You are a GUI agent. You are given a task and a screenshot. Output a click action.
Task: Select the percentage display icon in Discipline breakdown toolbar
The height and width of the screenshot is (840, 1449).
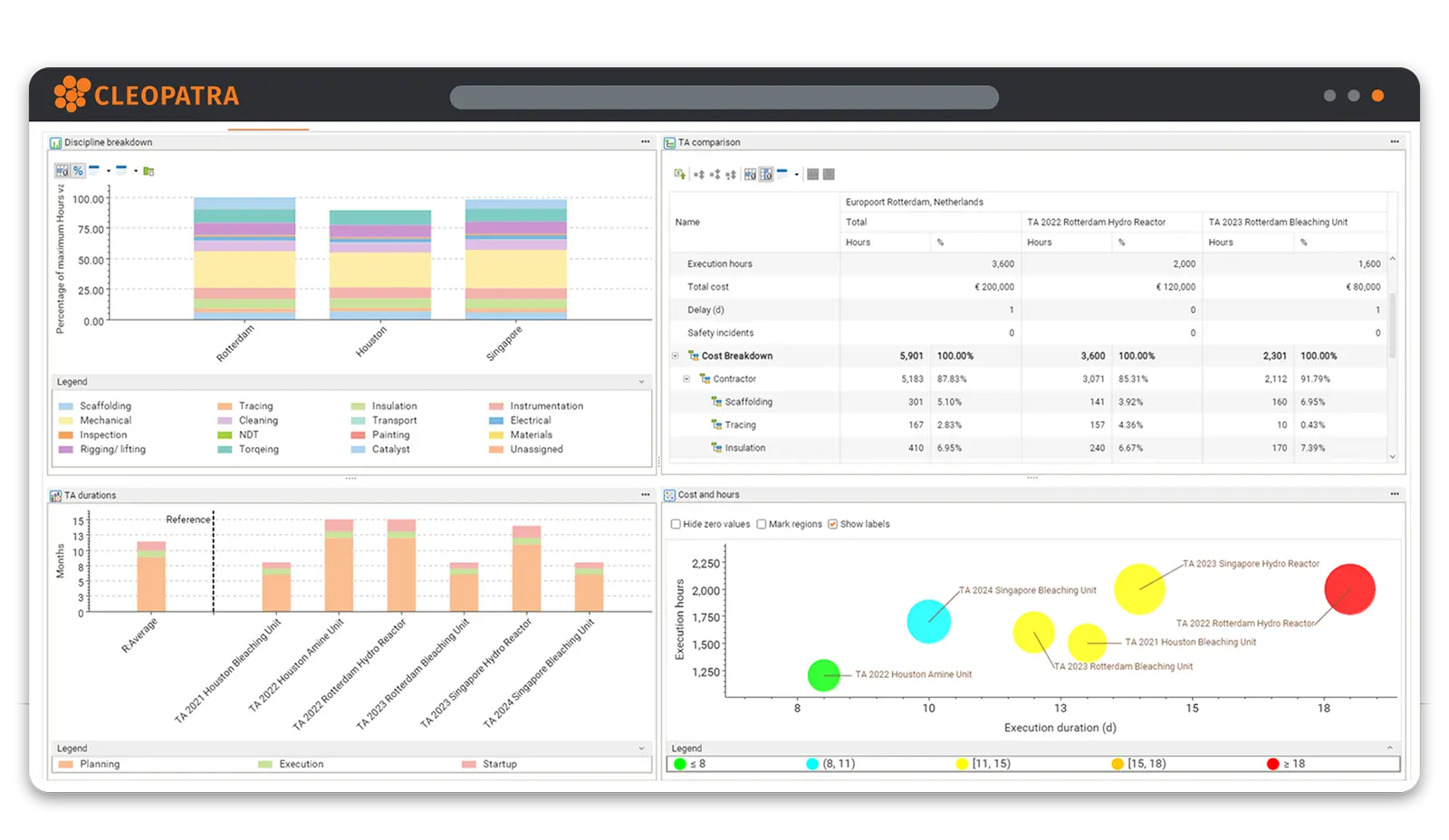coord(77,170)
